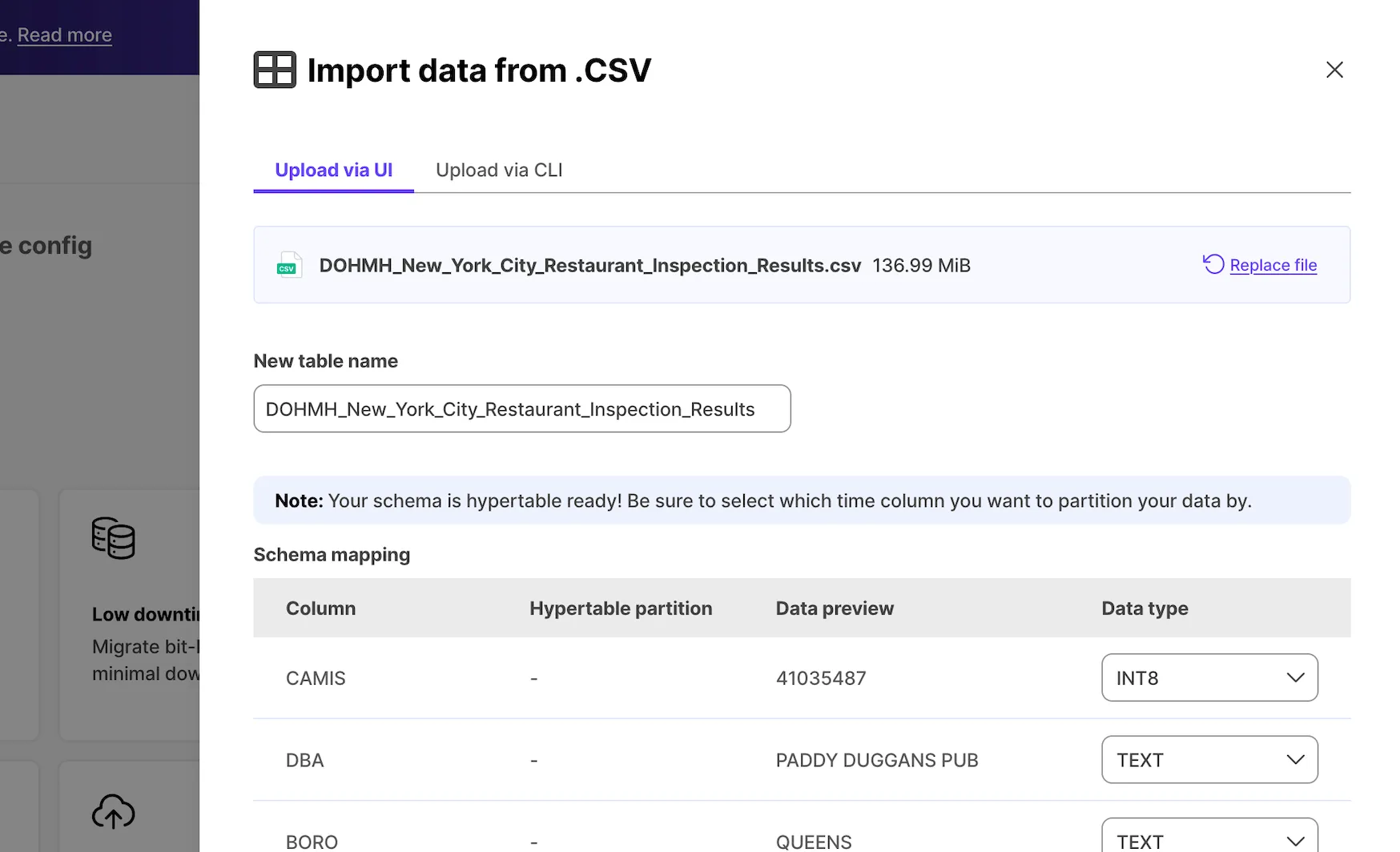The width and height of the screenshot is (1400, 852).
Task: Open BORO data type dropdown
Action: (1209, 837)
